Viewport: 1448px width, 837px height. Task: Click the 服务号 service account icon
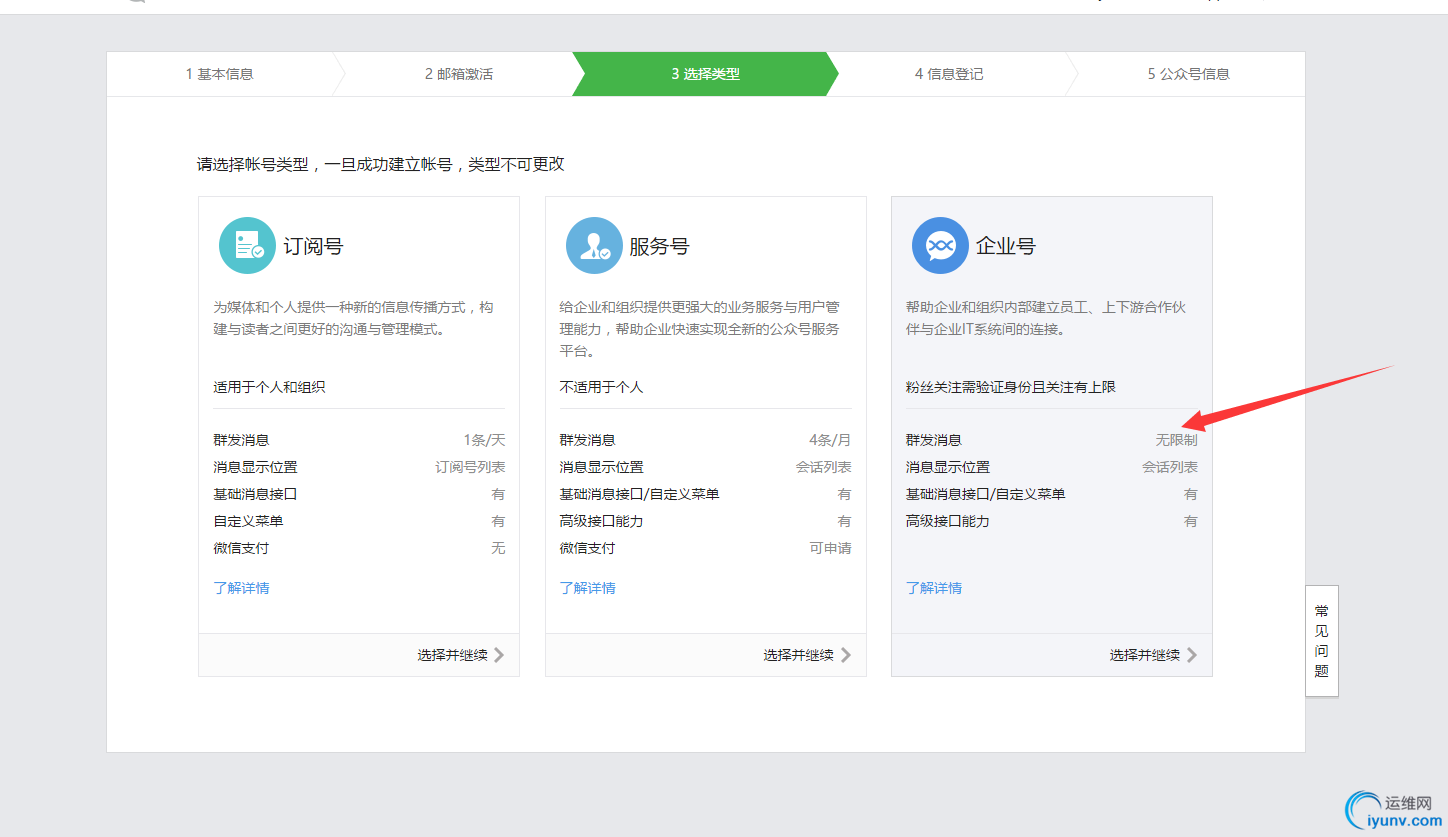pyautogui.click(x=594, y=245)
